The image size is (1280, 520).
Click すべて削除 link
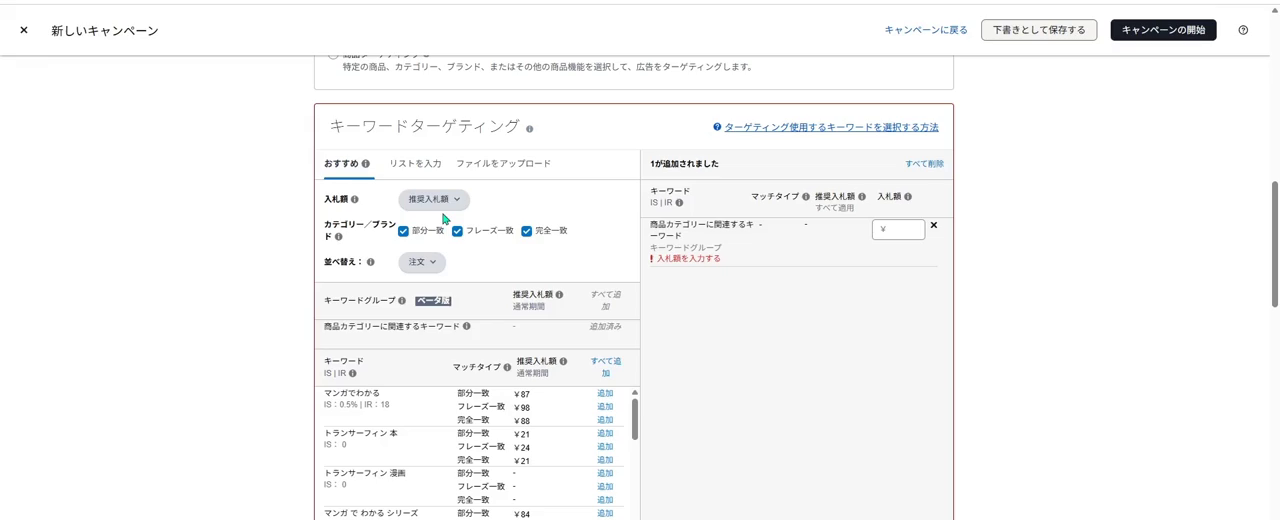click(924, 164)
